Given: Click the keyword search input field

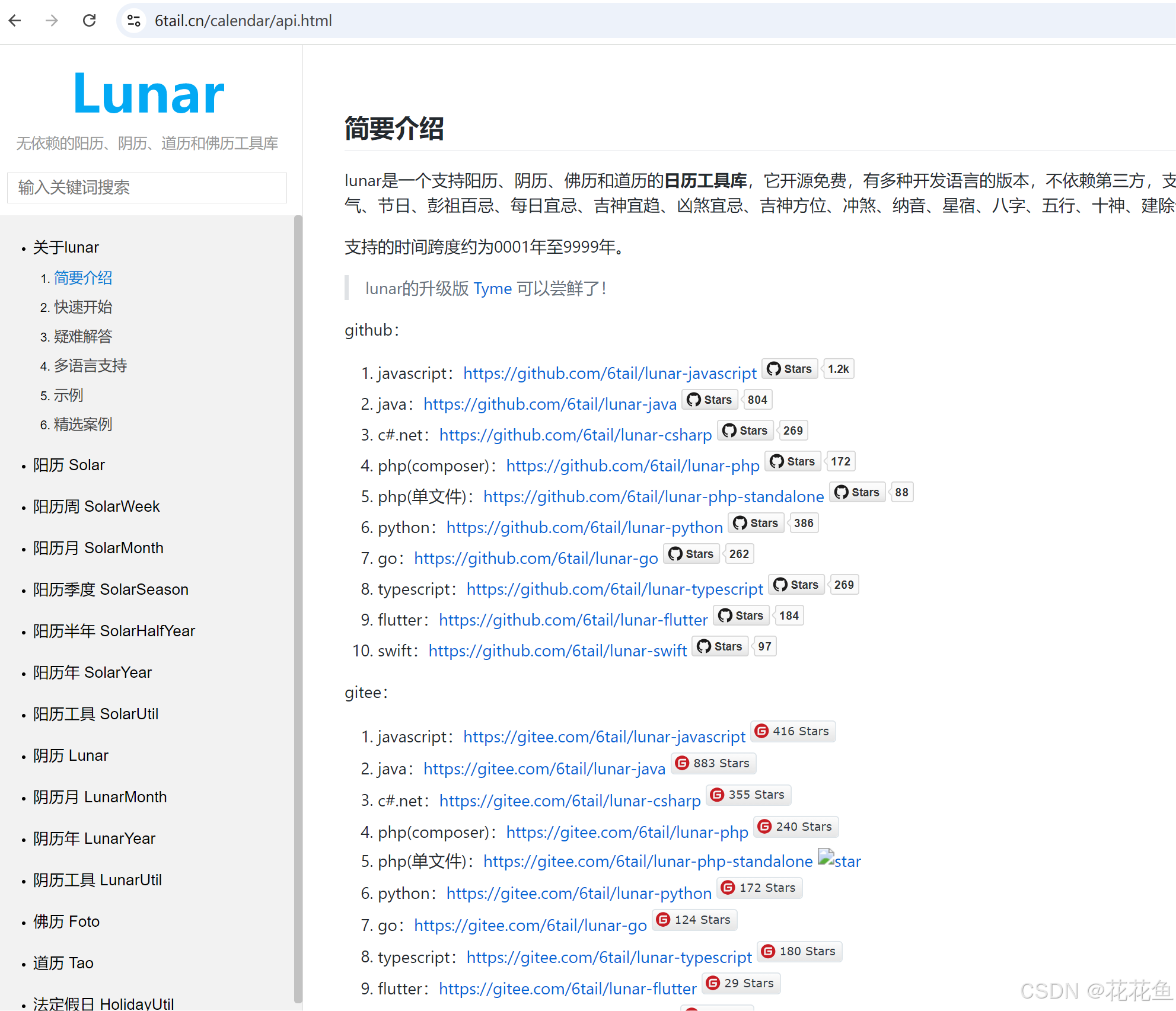Looking at the screenshot, I should pyautogui.click(x=147, y=187).
